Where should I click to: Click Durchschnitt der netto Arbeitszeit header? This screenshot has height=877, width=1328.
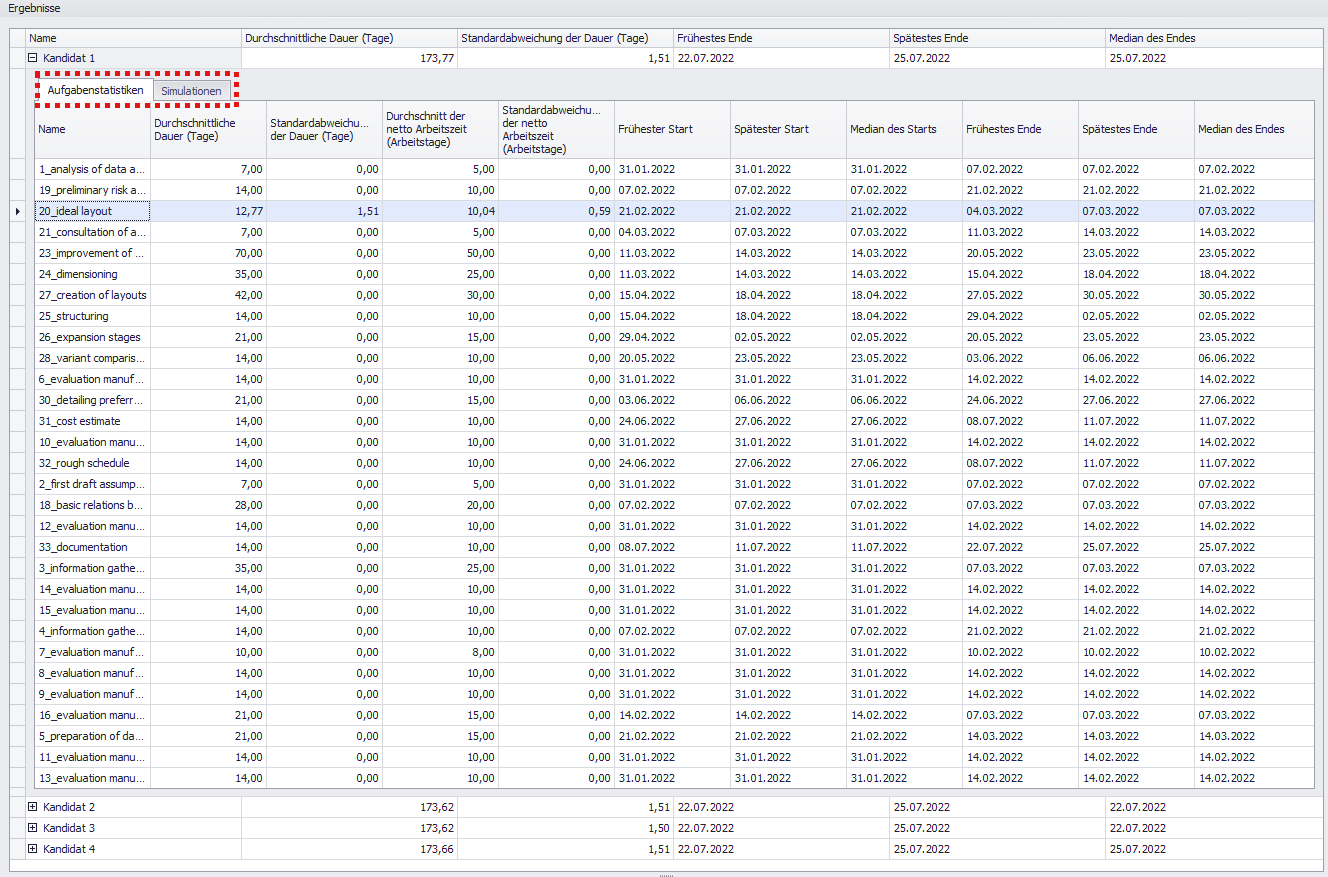[x=439, y=129]
